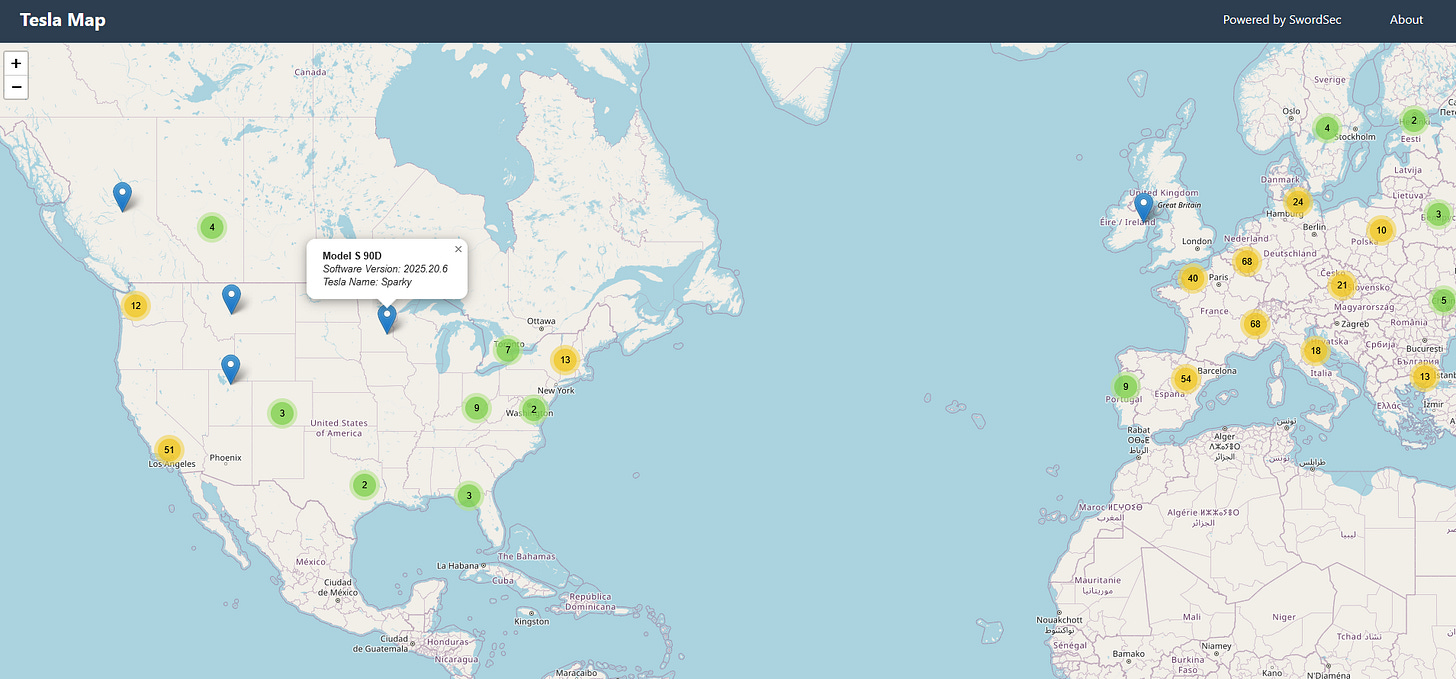Expand yellow cluster 13 north of New York
This screenshot has width=1456, height=679.
[565, 360]
